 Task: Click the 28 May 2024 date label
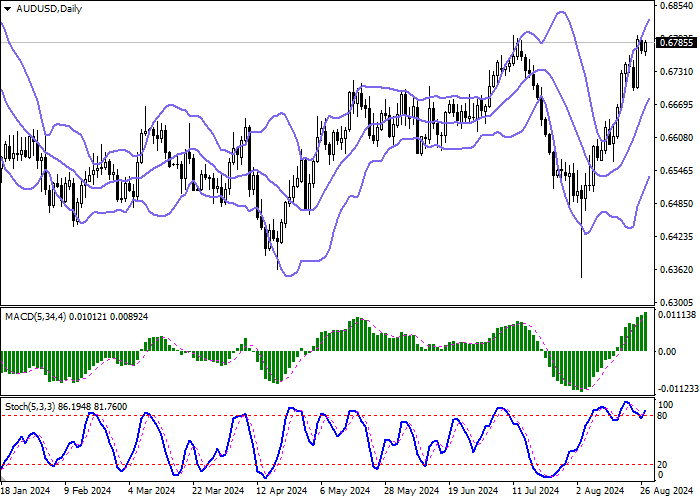(412, 491)
